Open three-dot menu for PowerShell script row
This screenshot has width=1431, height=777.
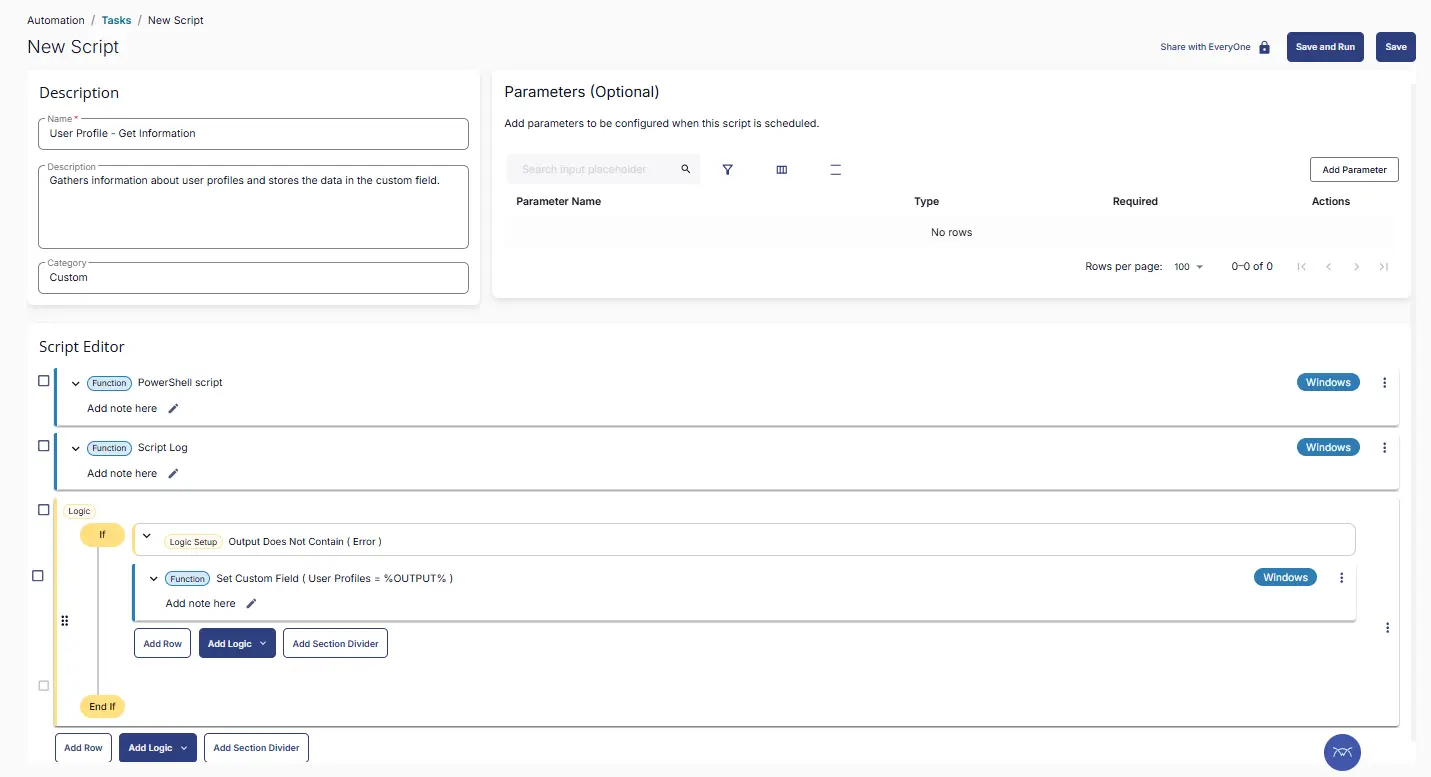click(1384, 383)
